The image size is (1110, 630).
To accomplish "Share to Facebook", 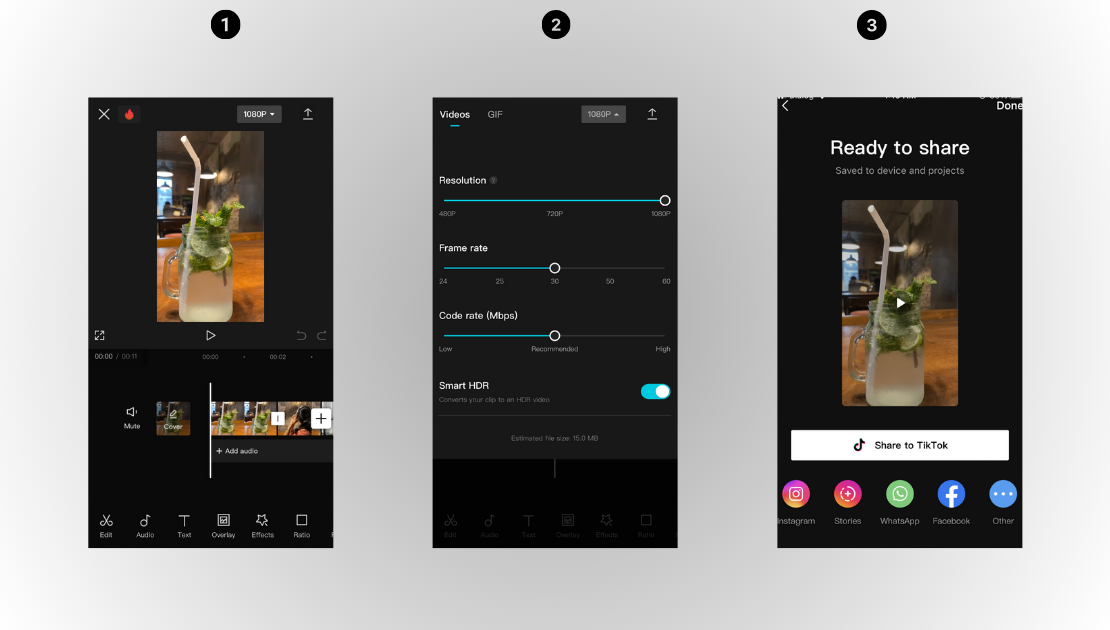I will coord(951,494).
